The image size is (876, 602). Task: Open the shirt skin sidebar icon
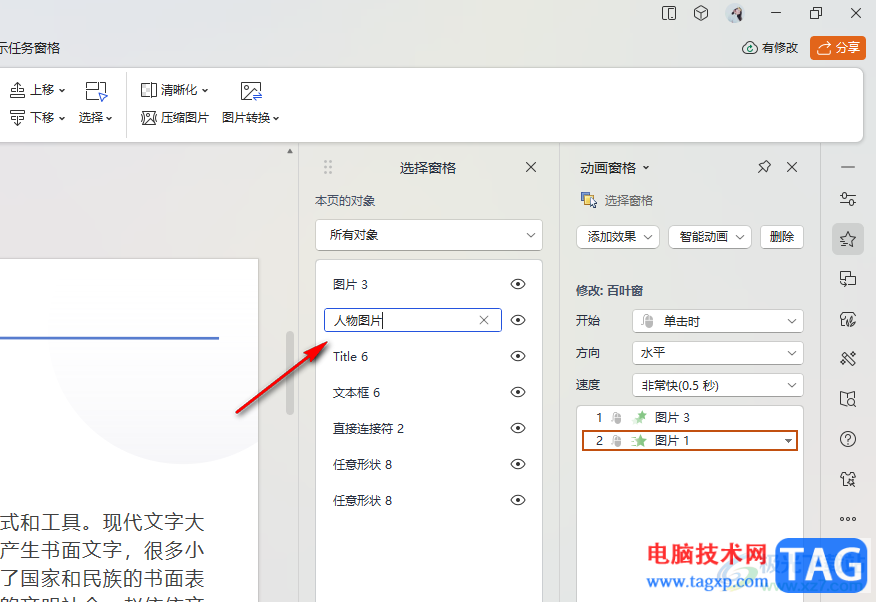click(x=848, y=479)
